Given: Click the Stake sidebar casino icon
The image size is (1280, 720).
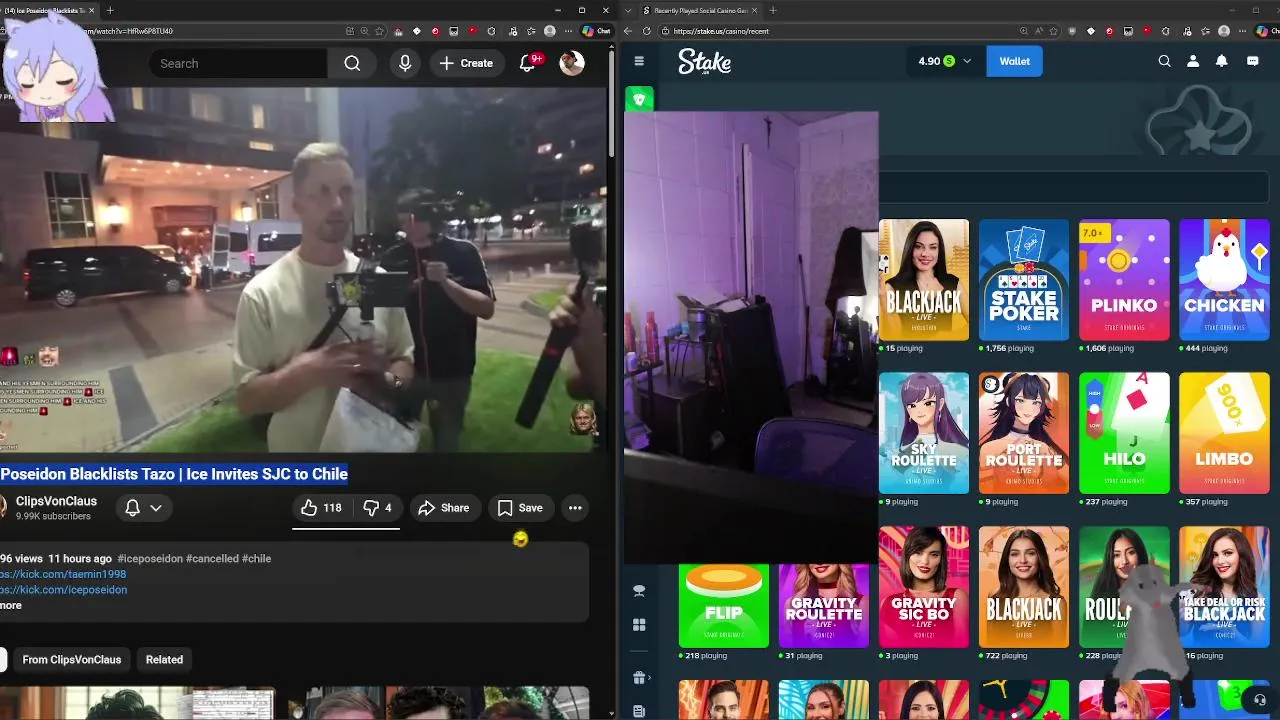Looking at the screenshot, I should coord(639,591).
